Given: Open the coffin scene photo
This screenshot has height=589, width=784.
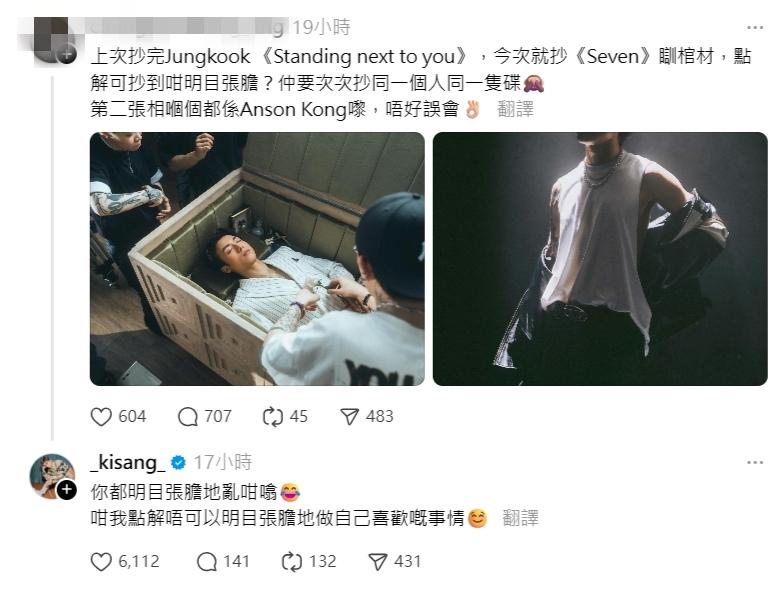Looking at the screenshot, I should [257, 259].
